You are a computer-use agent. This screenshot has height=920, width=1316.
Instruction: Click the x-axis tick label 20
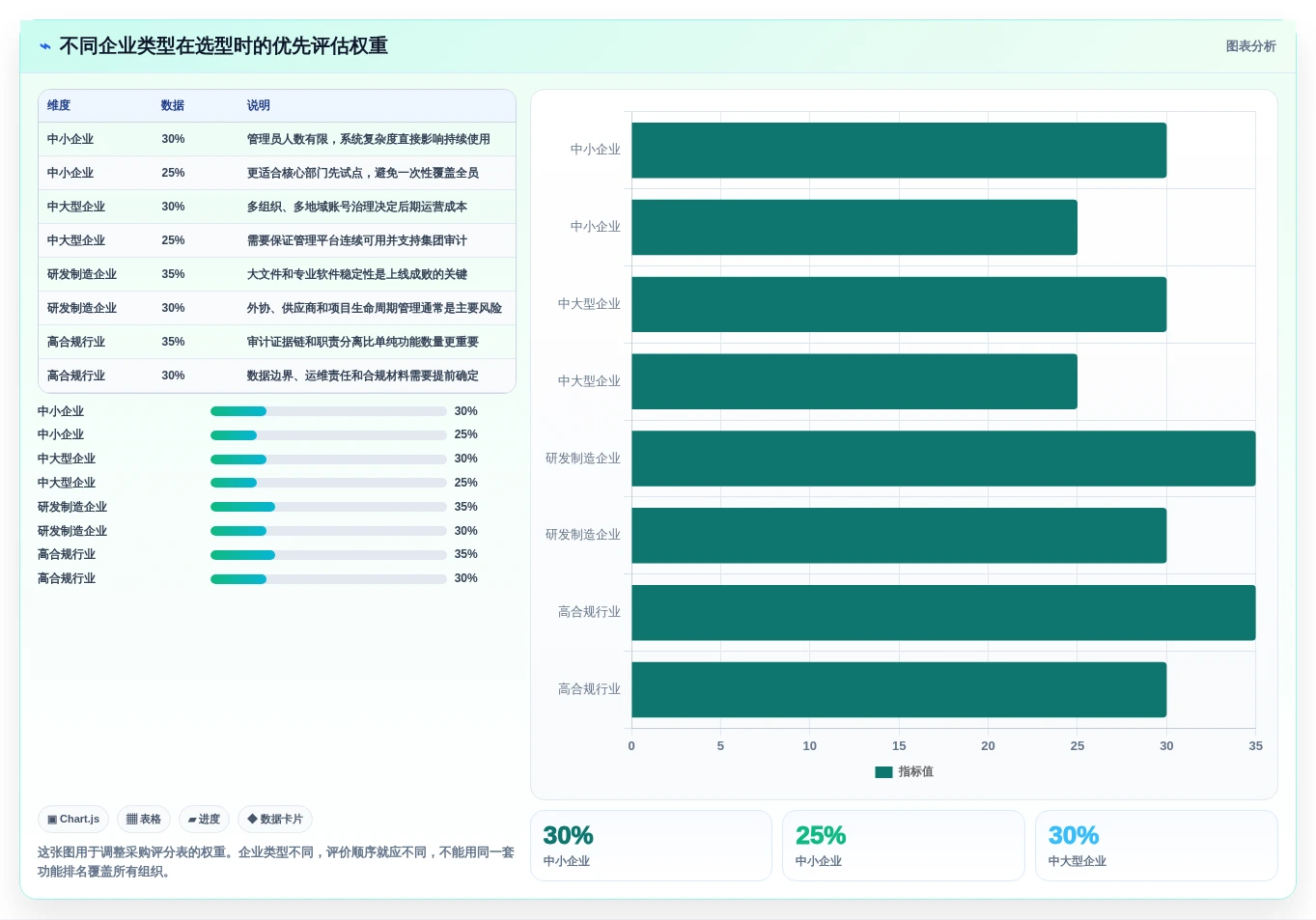(x=988, y=746)
